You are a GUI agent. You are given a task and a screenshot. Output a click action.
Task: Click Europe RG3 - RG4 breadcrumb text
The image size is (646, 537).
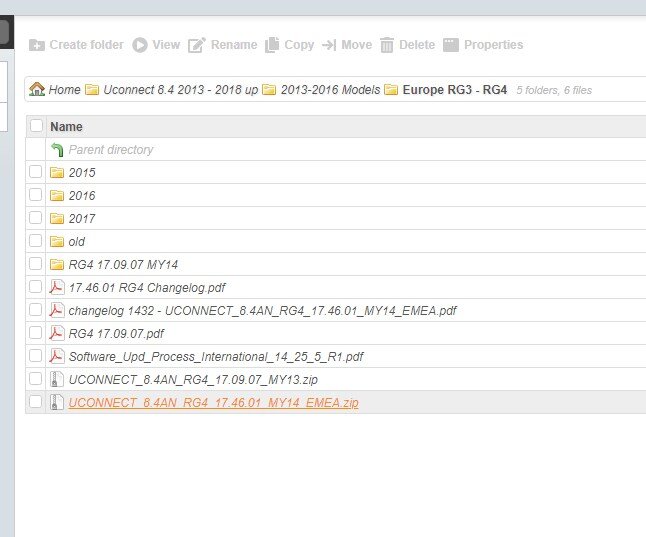pos(454,90)
